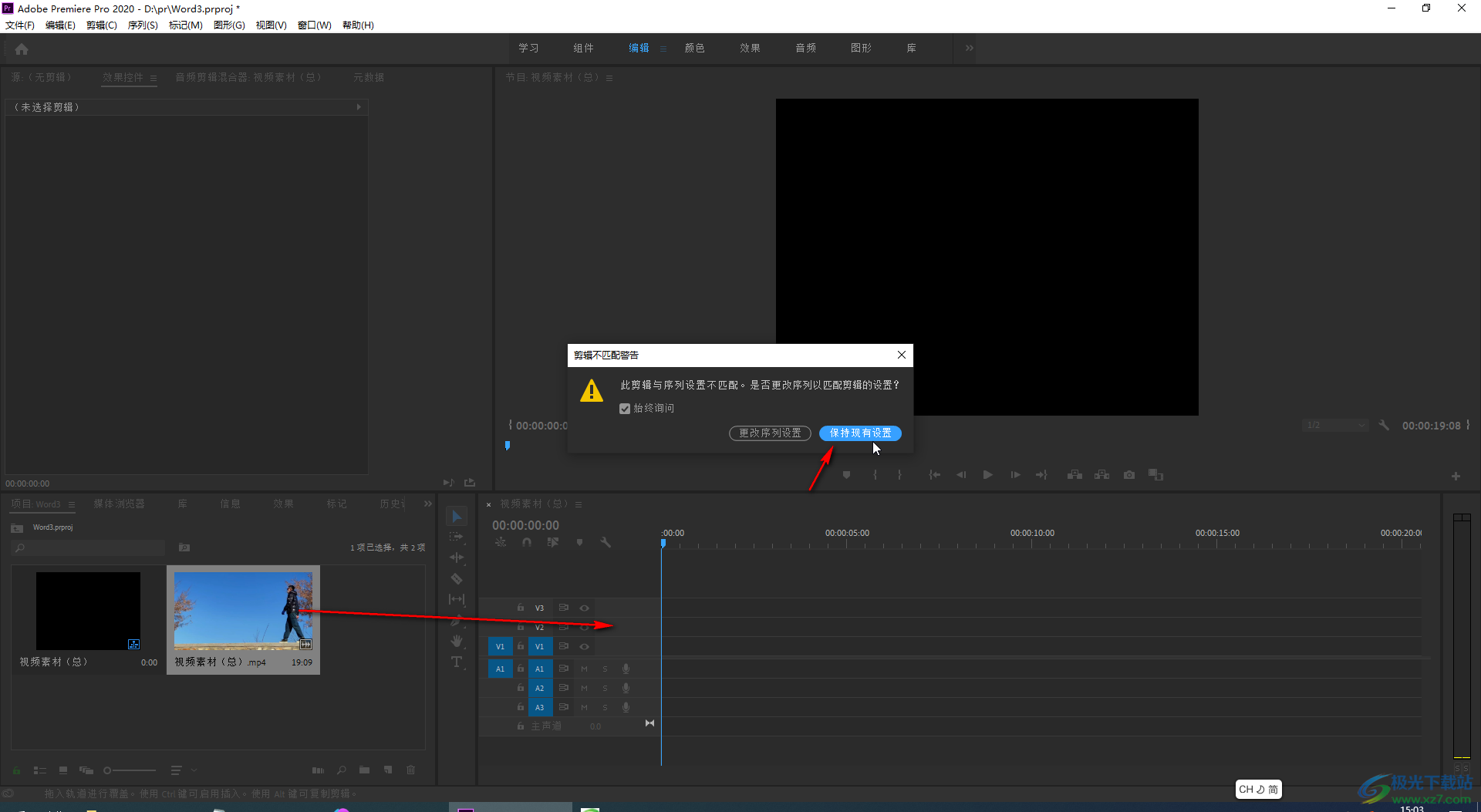Click Play button in program monitor

tap(987, 475)
